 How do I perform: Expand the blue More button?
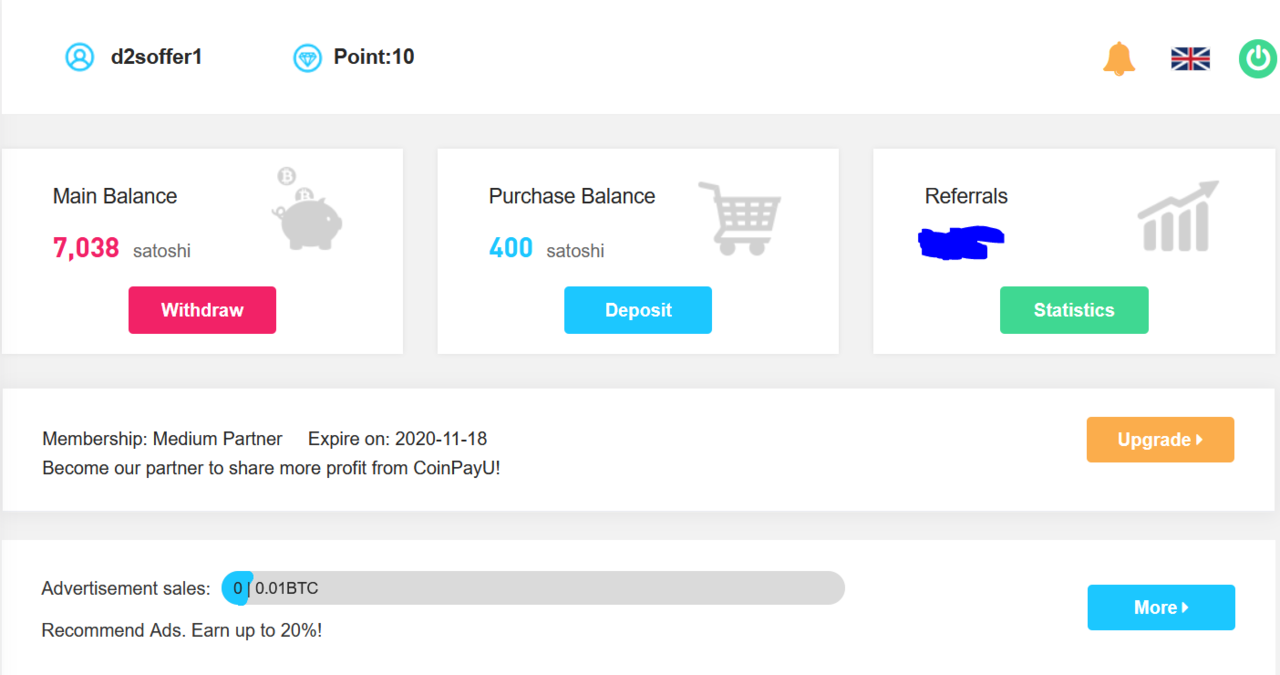tap(1161, 607)
